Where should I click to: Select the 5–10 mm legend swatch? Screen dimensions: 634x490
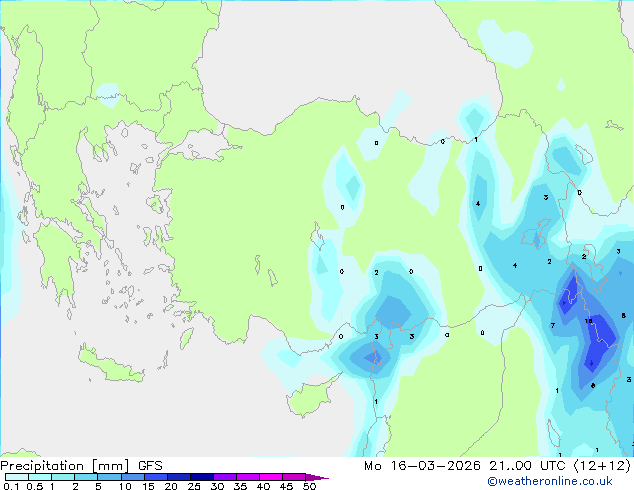(110, 477)
